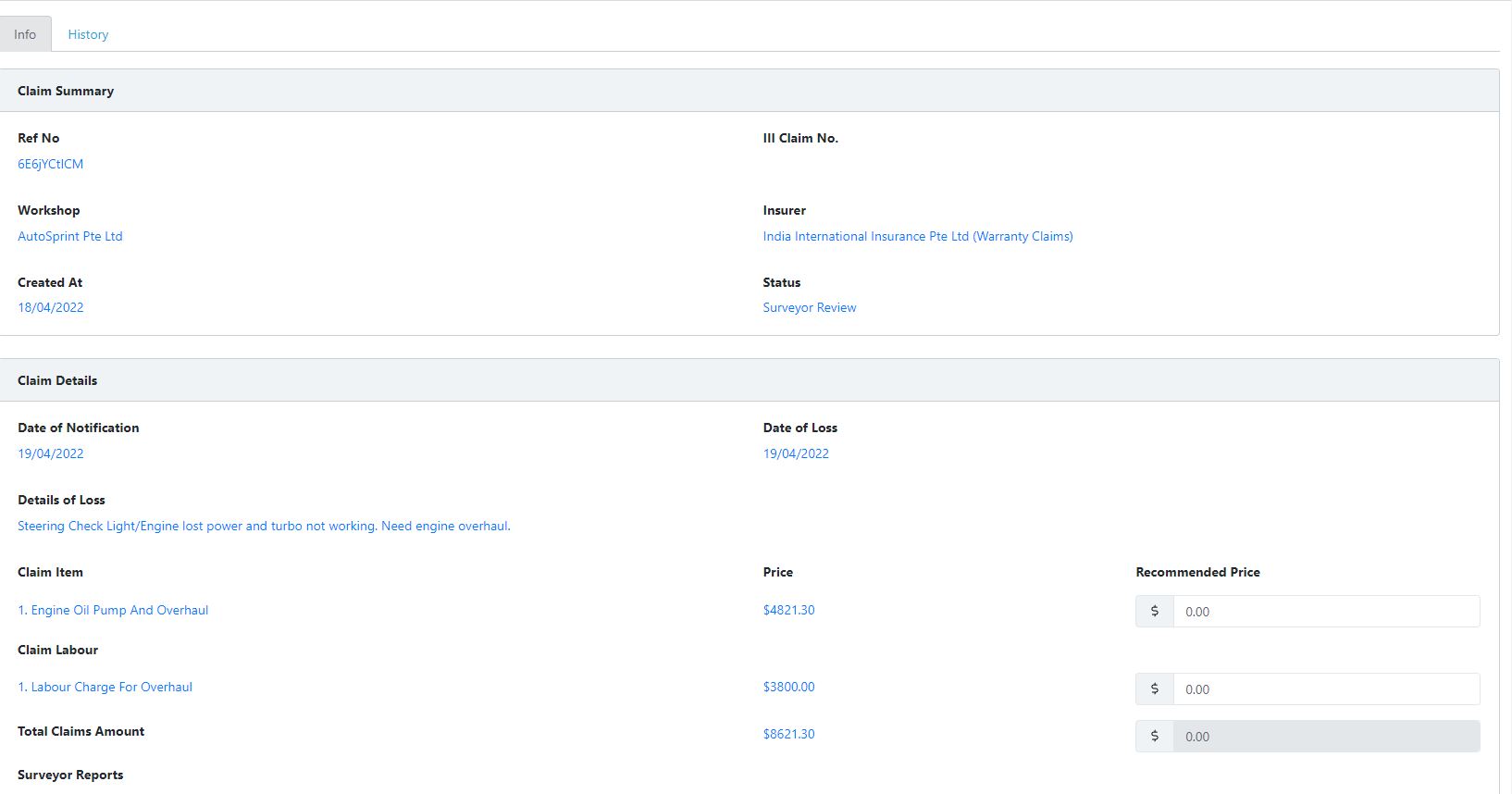Click dollar icon beside total claims field
The image size is (1512, 794).
1154,737
